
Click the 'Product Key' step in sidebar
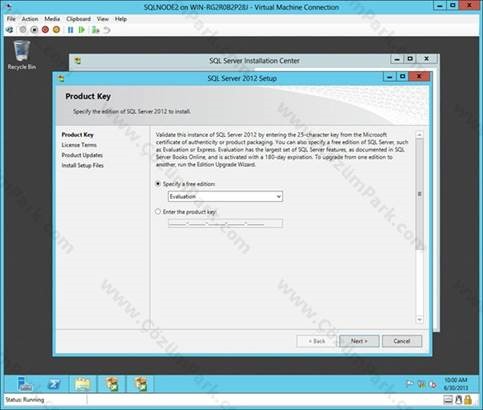pyautogui.click(x=77, y=135)
